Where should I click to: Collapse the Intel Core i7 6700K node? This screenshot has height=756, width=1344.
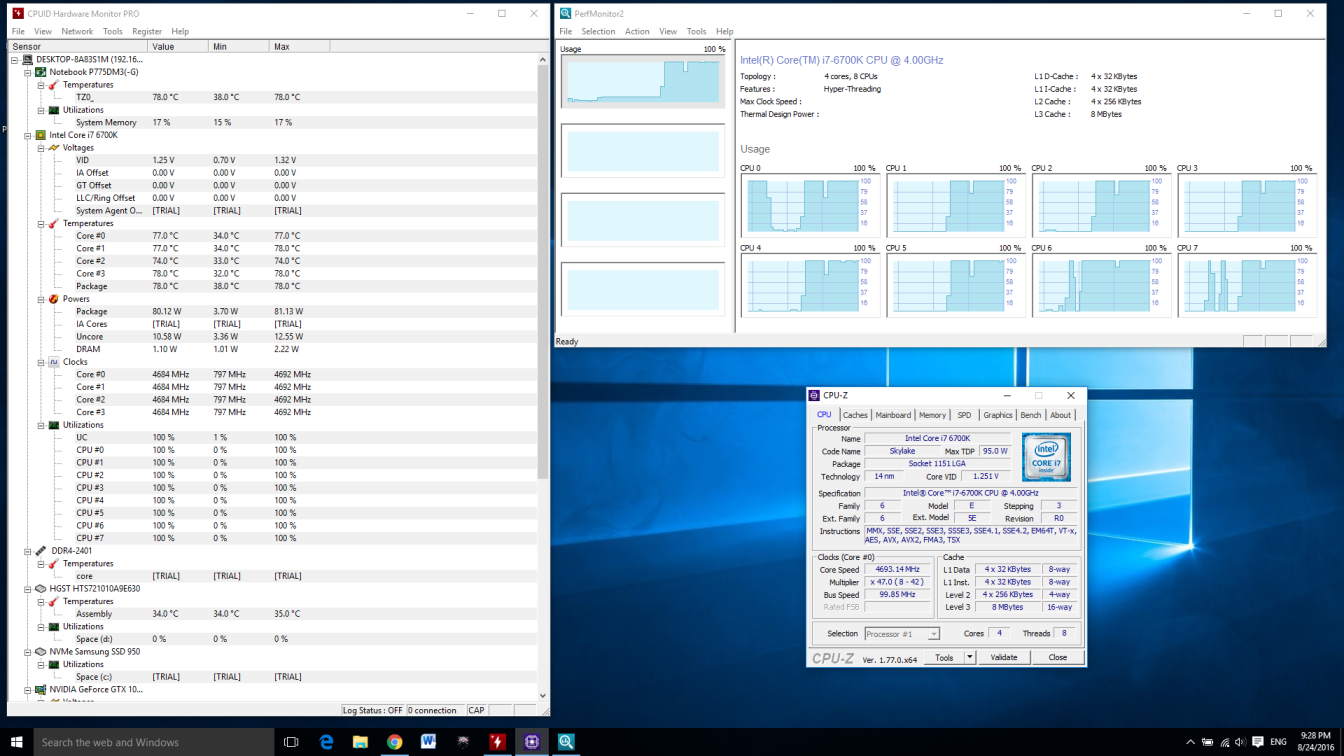pyautogui.click(x=28, y=135)
